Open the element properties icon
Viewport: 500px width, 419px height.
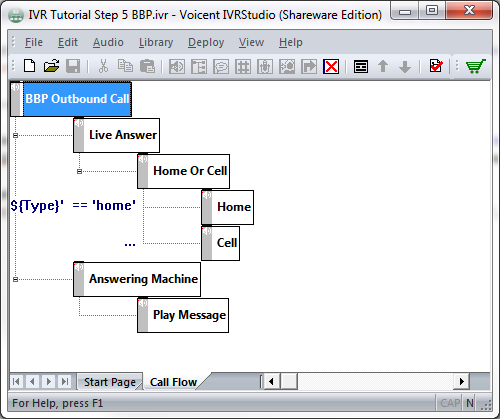(361, 67)
